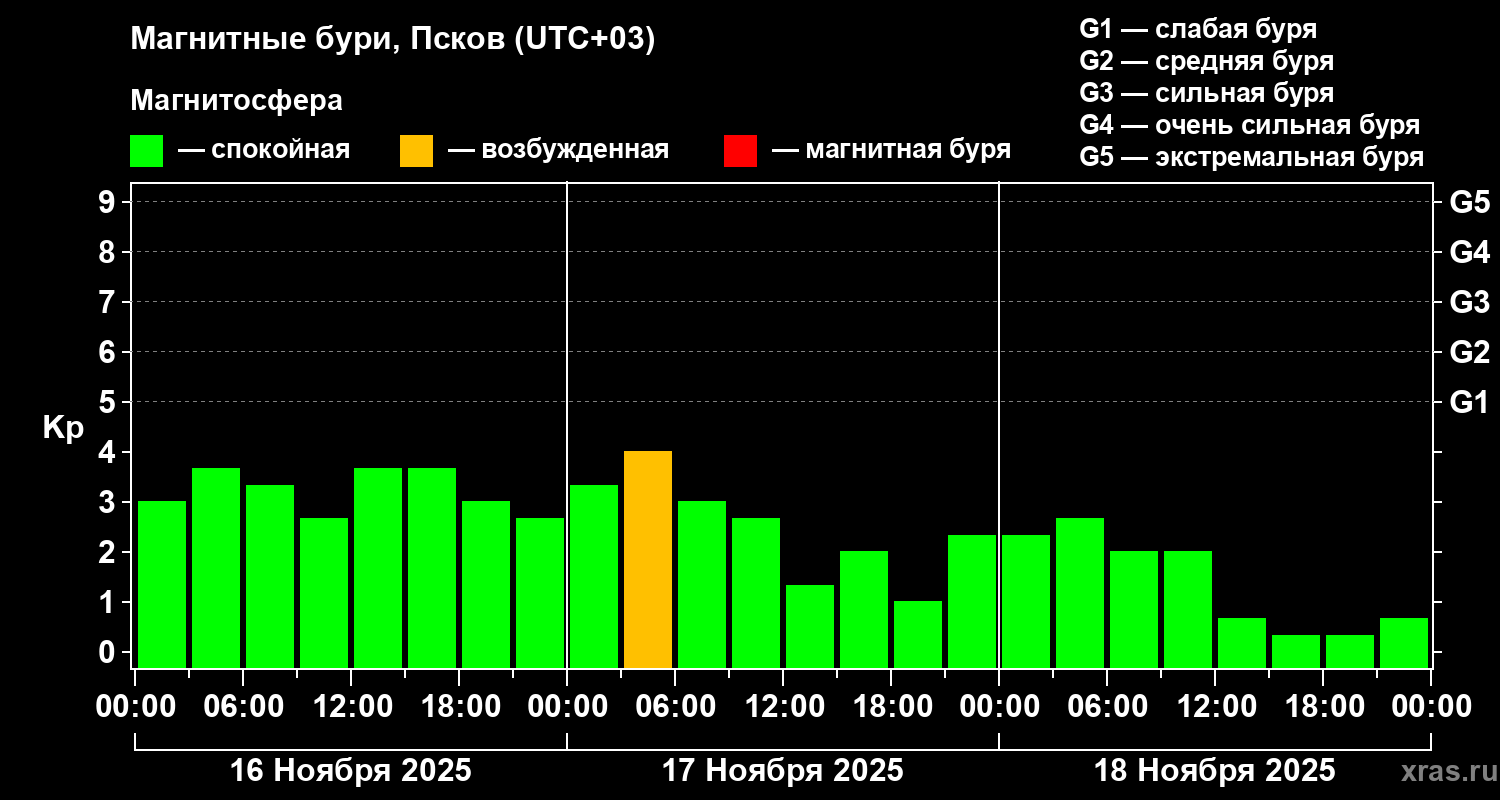Click the 'G4' label on the right axis
Screen dimensions: 1500x800
tap(1469, 252)
